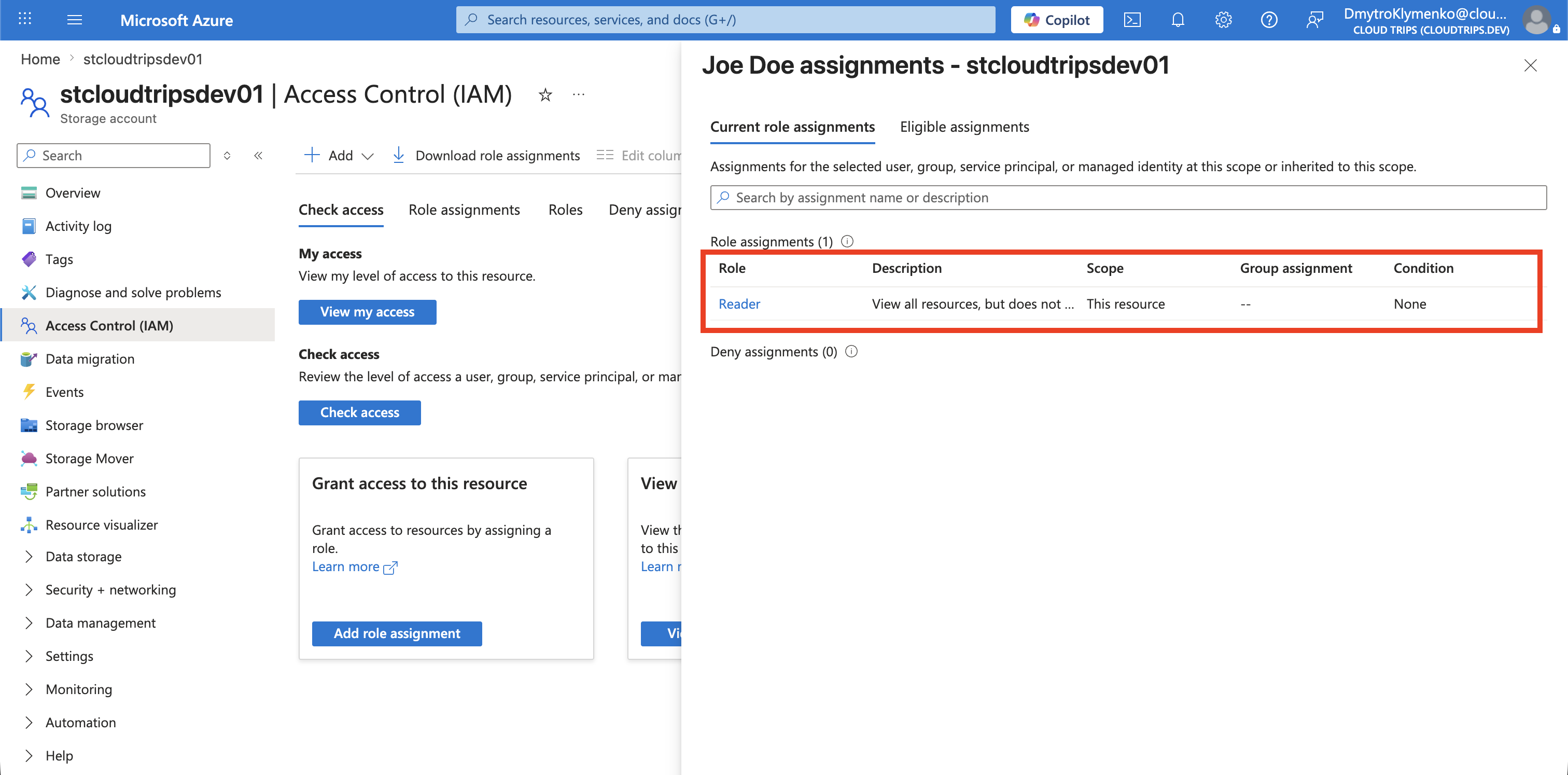
Task: Toggle expand/collapse all menu groups icon
Action: click(227, 155)
